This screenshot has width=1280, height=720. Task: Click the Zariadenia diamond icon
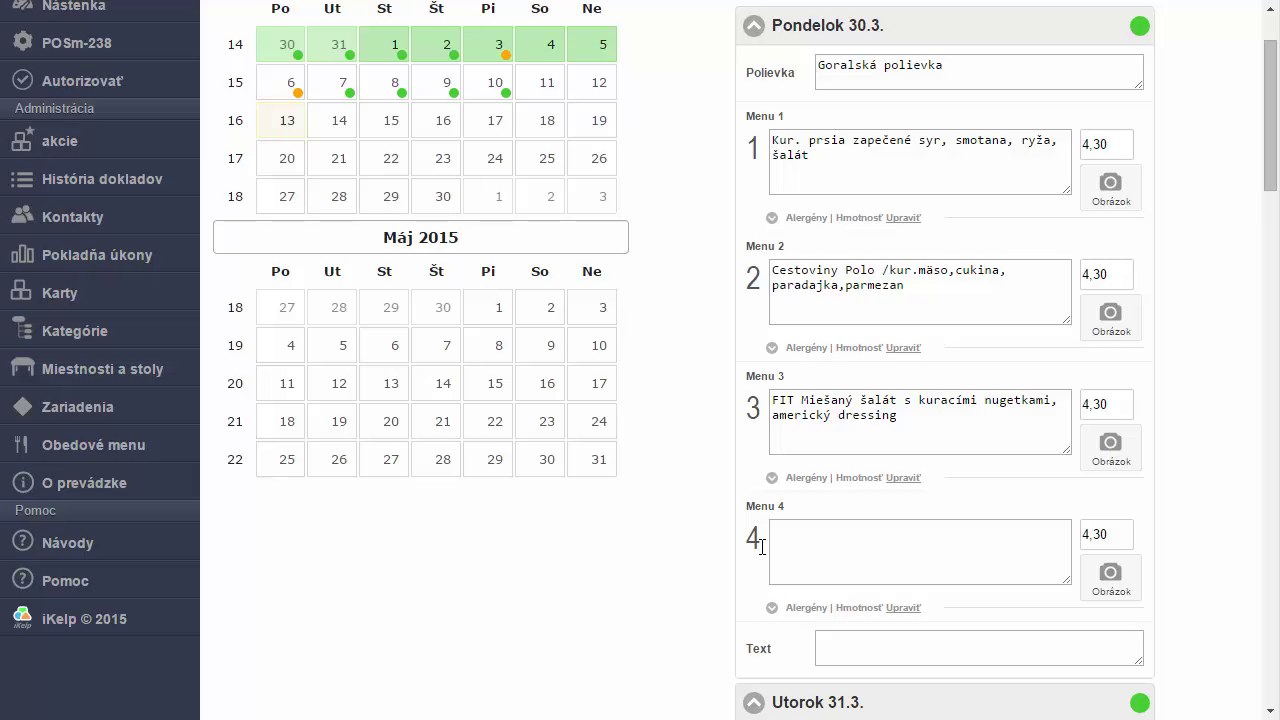pos(22,406)
